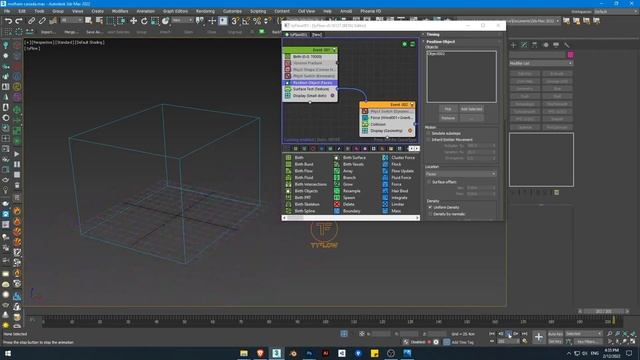Click the Remove button under Objects
Viewport: 640px width, 360px height.
coord(448,118)
